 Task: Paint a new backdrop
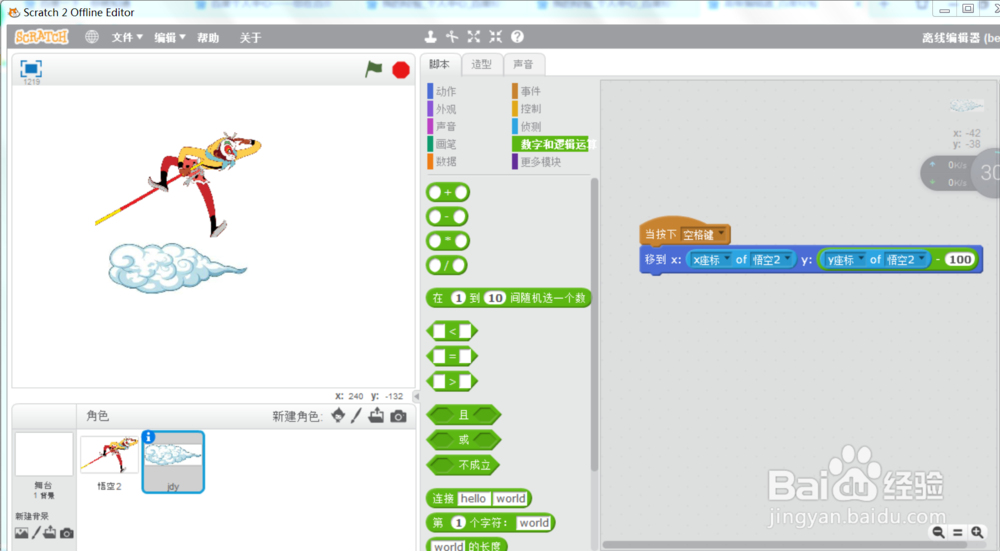point(36,533)
